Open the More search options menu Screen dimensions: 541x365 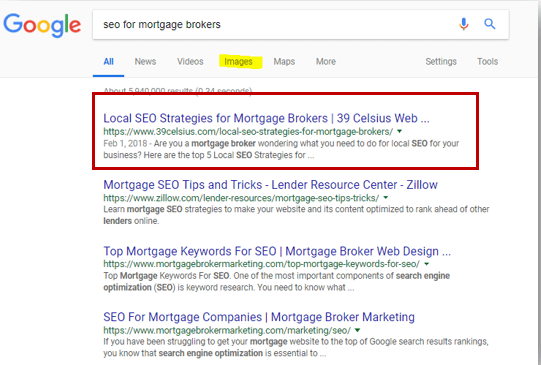(x=326, y=61)
